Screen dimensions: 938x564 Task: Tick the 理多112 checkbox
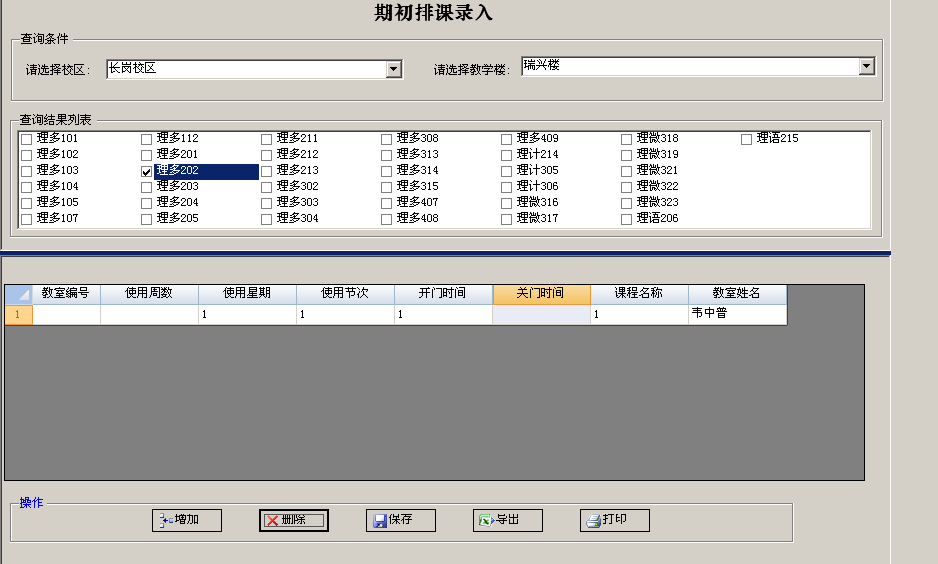click(147, 139)
